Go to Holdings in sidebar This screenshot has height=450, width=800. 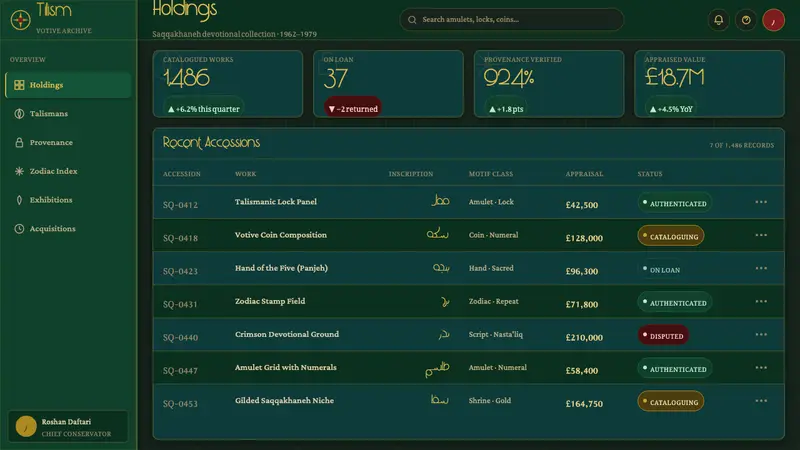coord(68,85)
